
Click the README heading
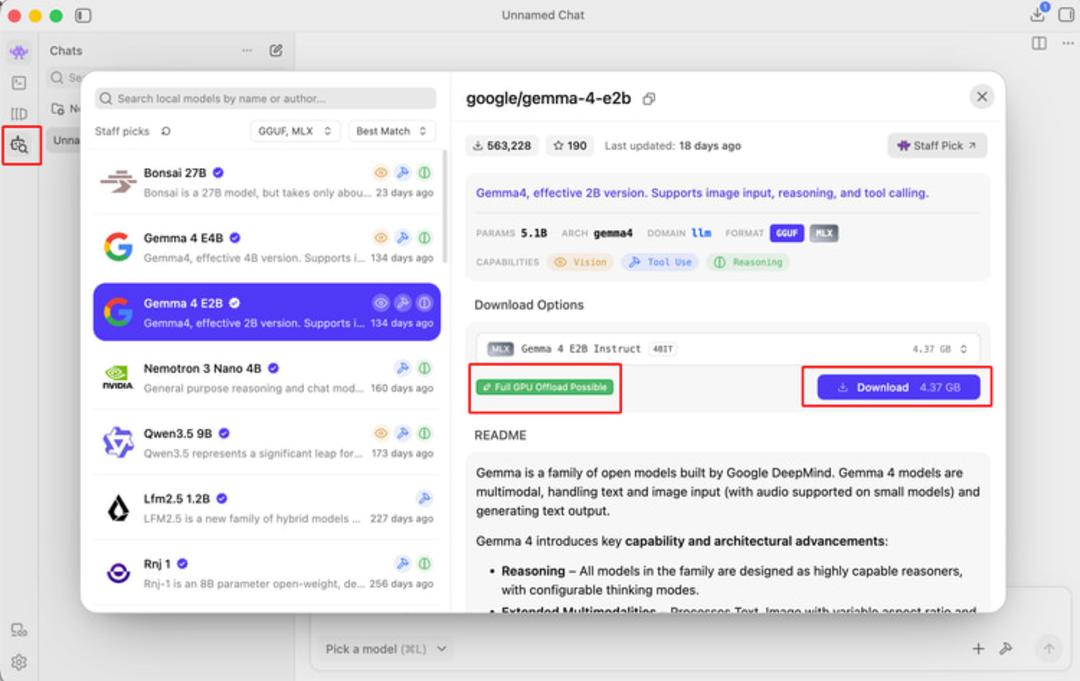pyautogui.click(x=500, y=435)
